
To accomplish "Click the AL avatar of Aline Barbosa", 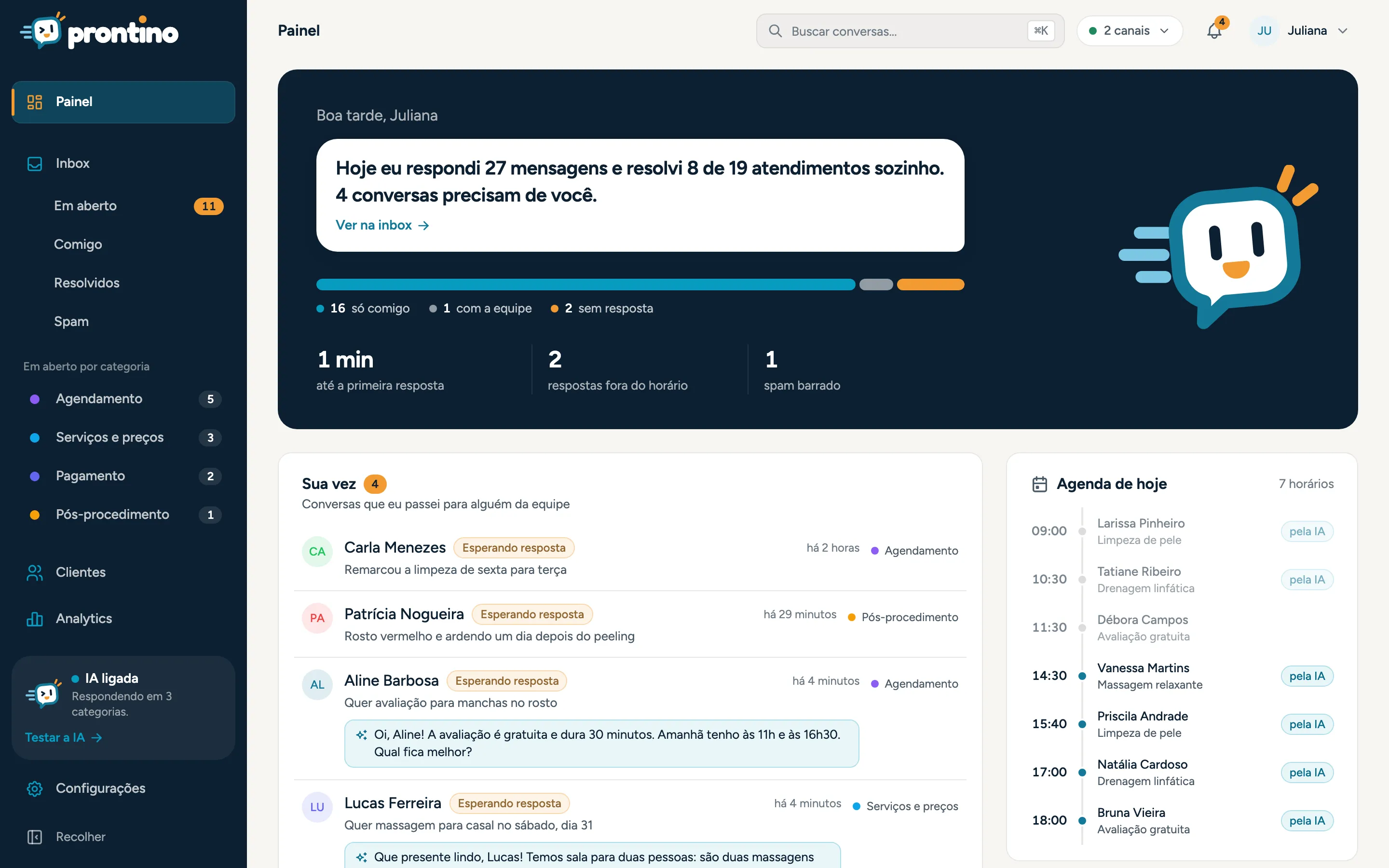I will click(317, 685).
